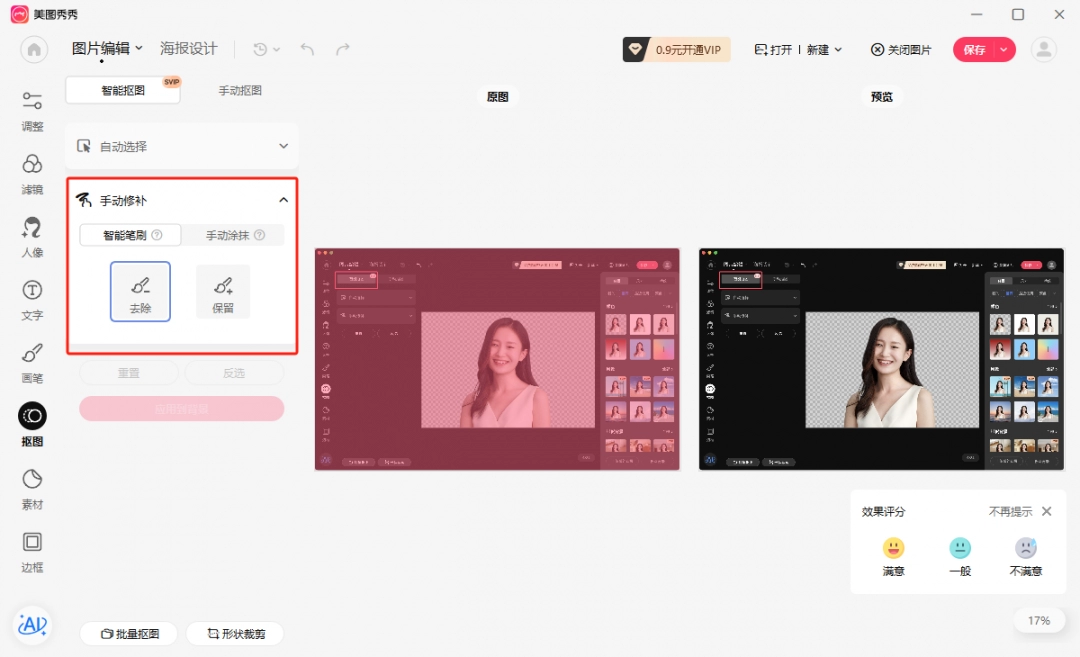Viewport: 1080px width, 657px height.
Task: Open 批量抠图 batch cutout
Action: pos(129,634)
